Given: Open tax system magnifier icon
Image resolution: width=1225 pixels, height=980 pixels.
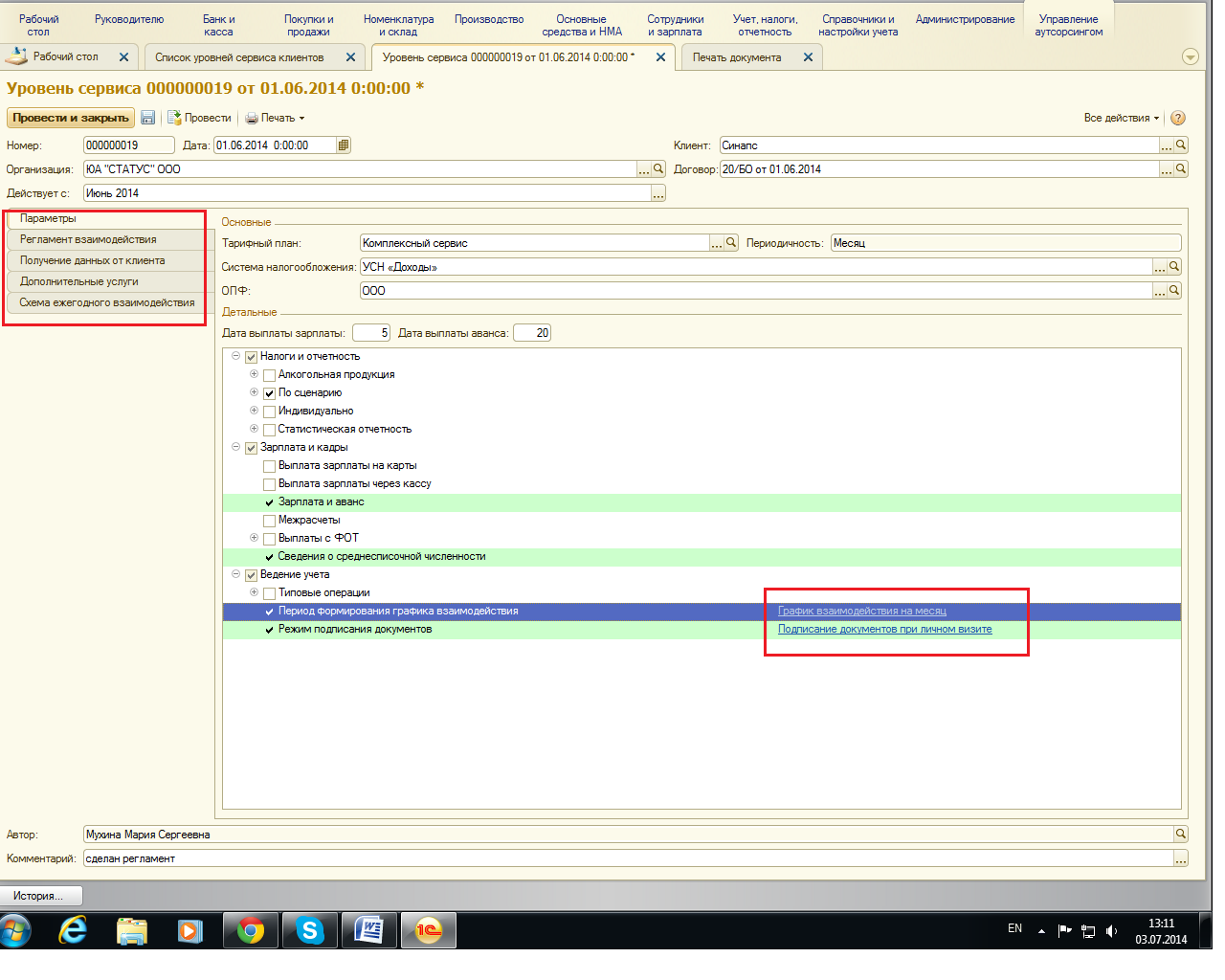Looking at the screenshot, I should point(1174,267).
